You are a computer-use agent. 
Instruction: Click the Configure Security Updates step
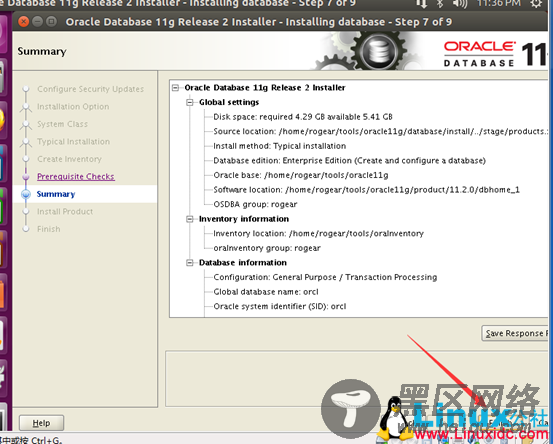(x=91, y=89)
